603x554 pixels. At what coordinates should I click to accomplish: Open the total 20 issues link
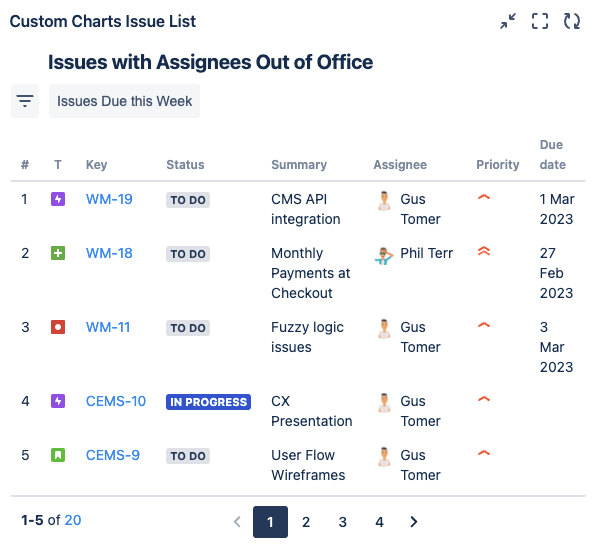click(x=73, y=520)
